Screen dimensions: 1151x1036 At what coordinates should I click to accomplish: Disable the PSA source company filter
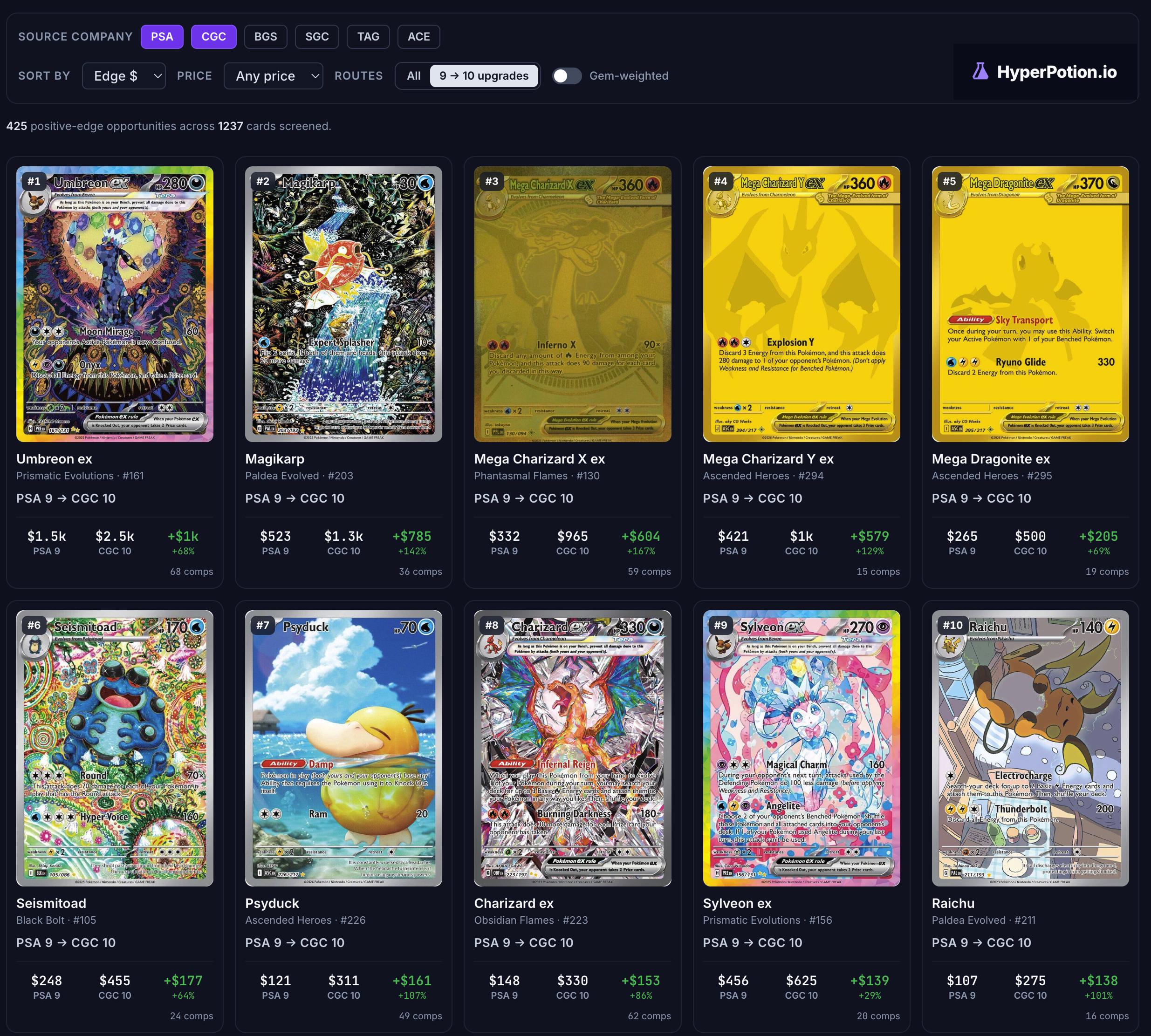pyautogui.click(x=162, y=36)
